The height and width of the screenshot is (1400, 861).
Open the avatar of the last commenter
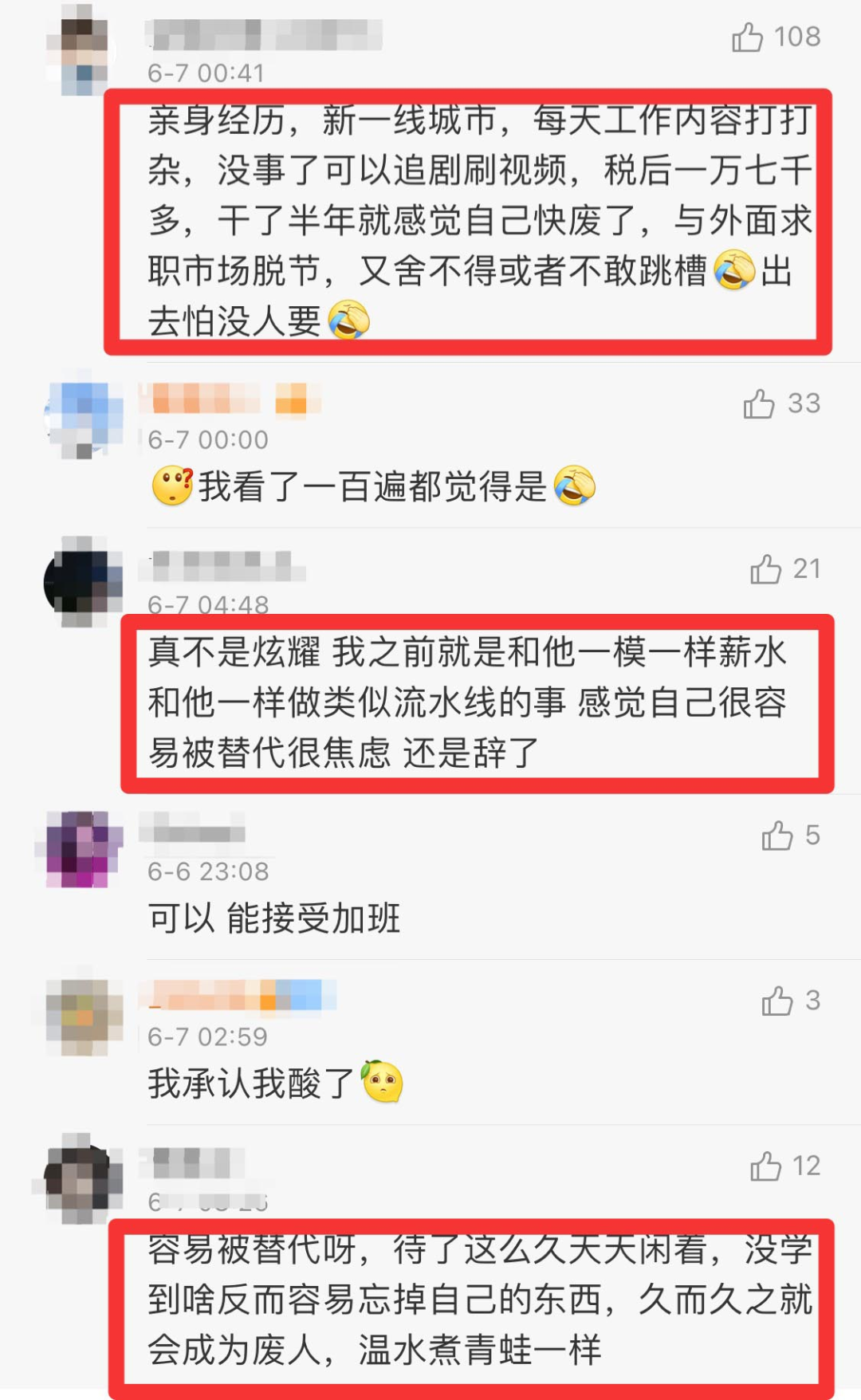[x=81, y=1180]
